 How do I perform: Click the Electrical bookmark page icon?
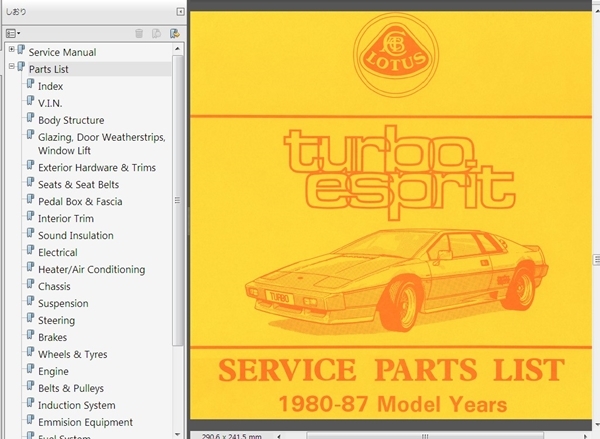pos(30,250)
